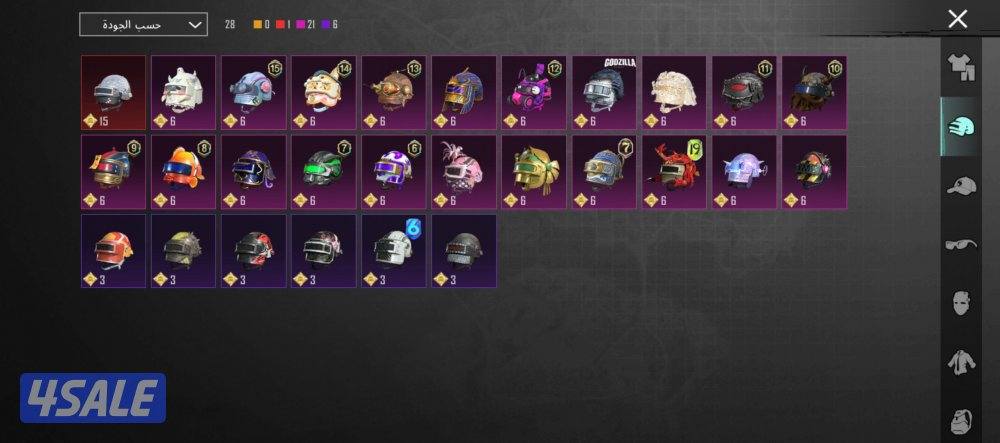Open the jacket category icon
Viewport: 1000px width, 443px height.
(961, 363)
